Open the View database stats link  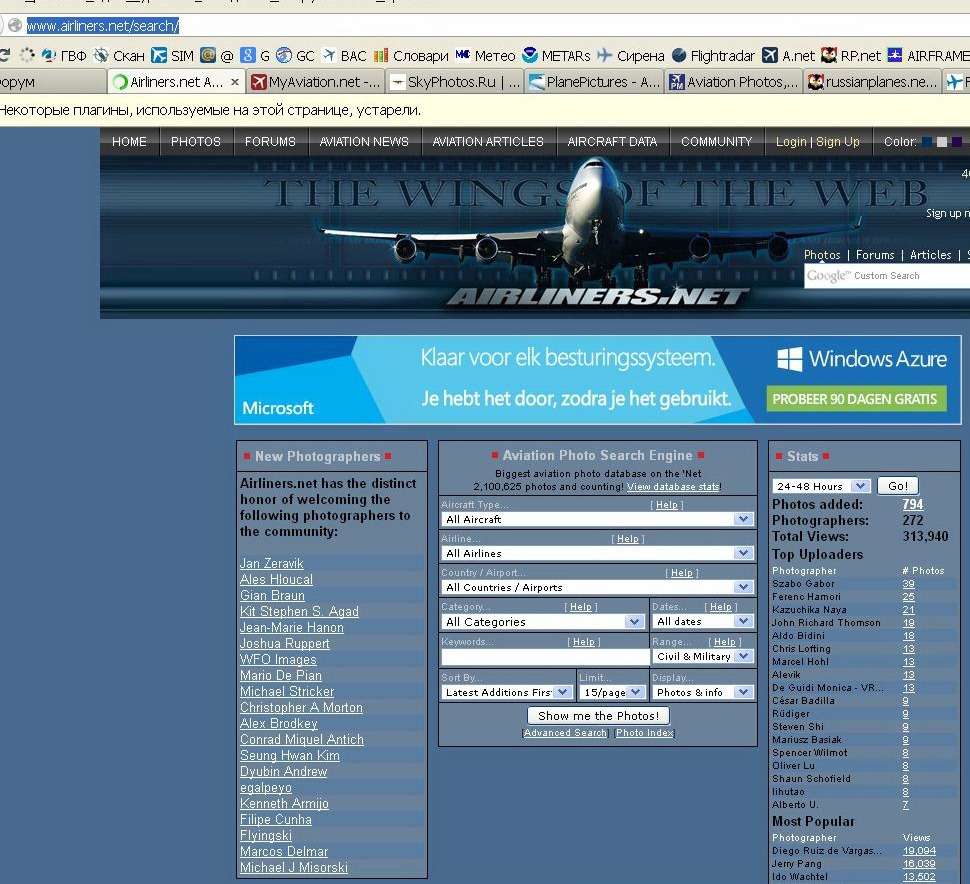pyautogui.click(x=673, y=487)
